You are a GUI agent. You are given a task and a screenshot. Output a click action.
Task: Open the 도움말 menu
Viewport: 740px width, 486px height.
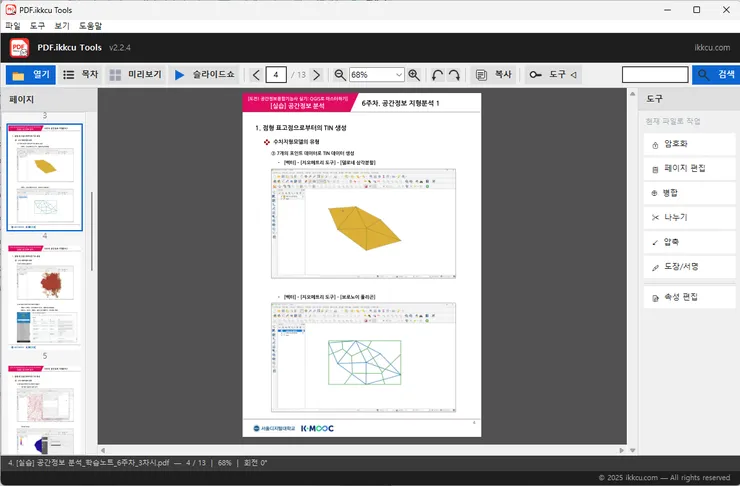[90, 26]
